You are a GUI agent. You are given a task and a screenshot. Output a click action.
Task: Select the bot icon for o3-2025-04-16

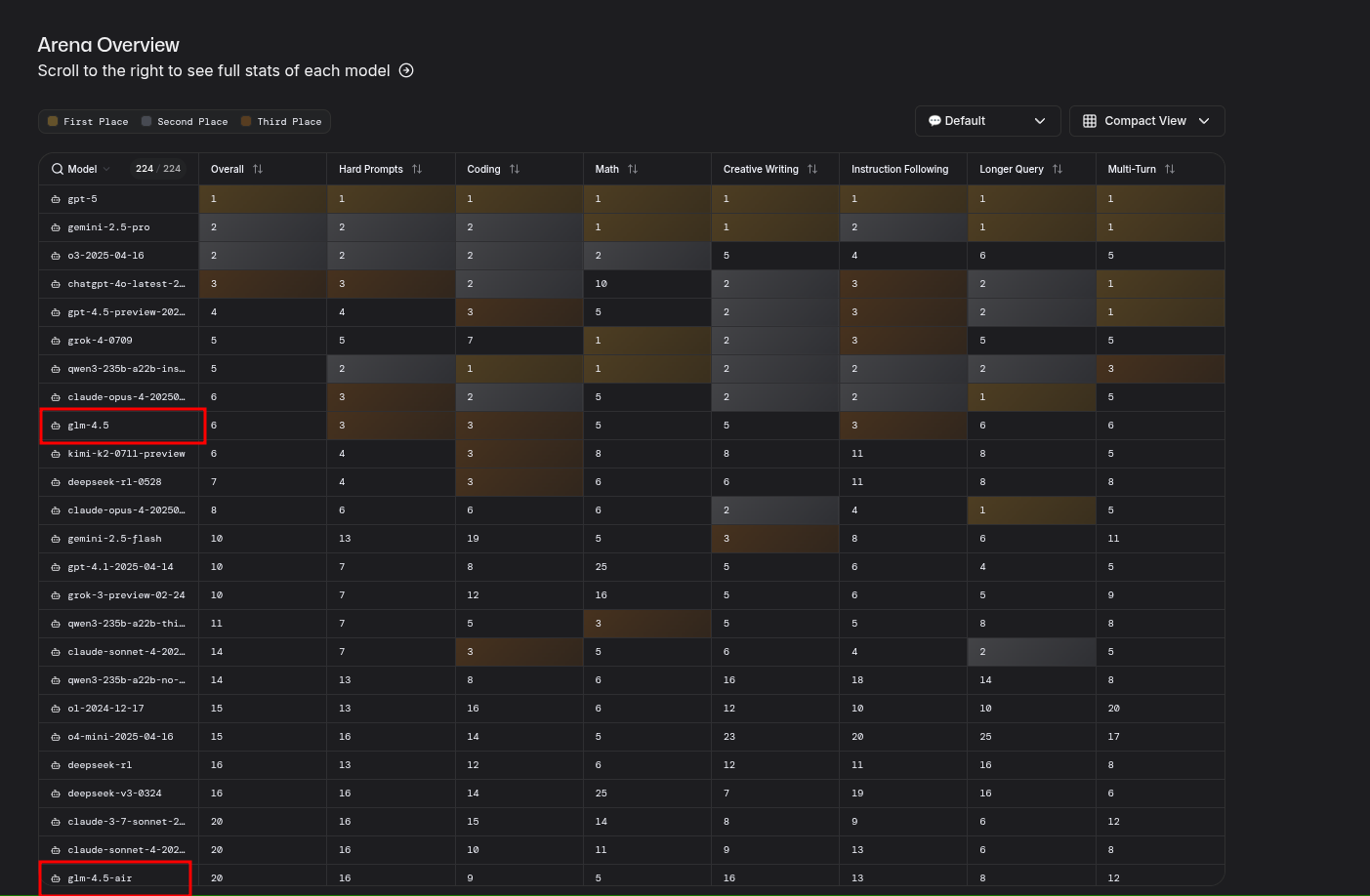(x=56, y=256)
